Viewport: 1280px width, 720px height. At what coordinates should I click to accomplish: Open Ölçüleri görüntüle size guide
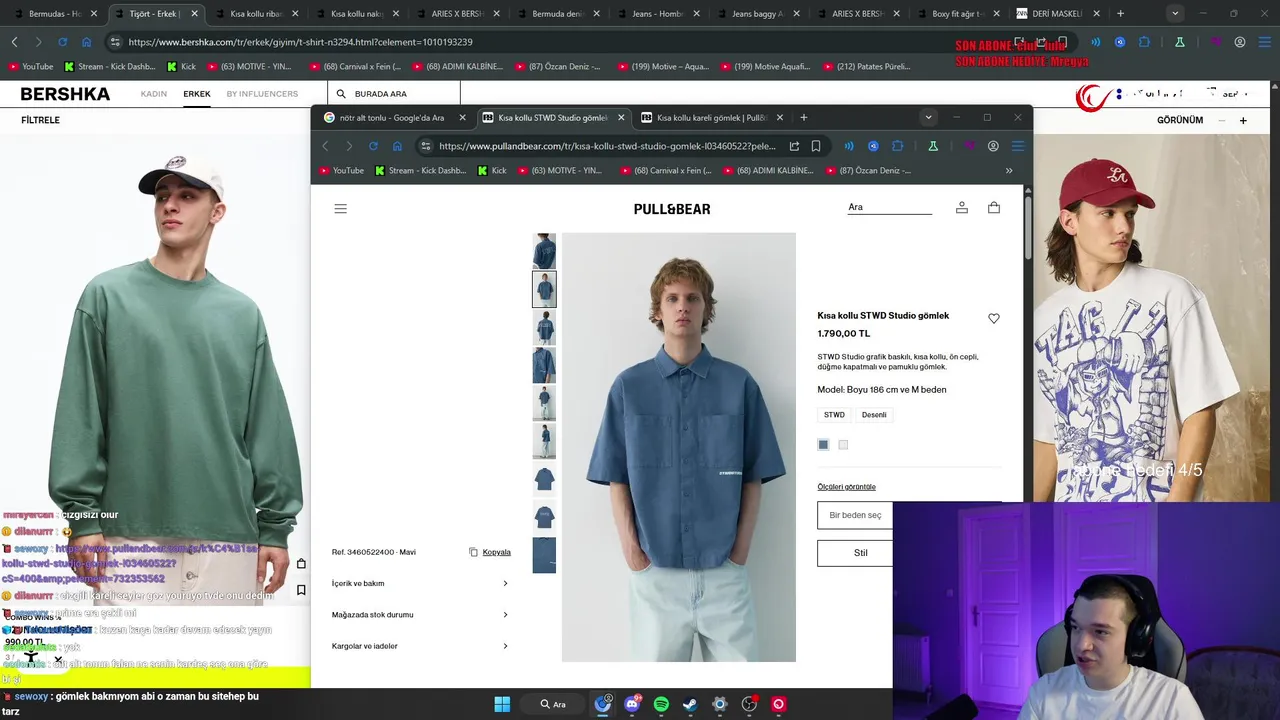pyautogui.click(x=846, y=487)
